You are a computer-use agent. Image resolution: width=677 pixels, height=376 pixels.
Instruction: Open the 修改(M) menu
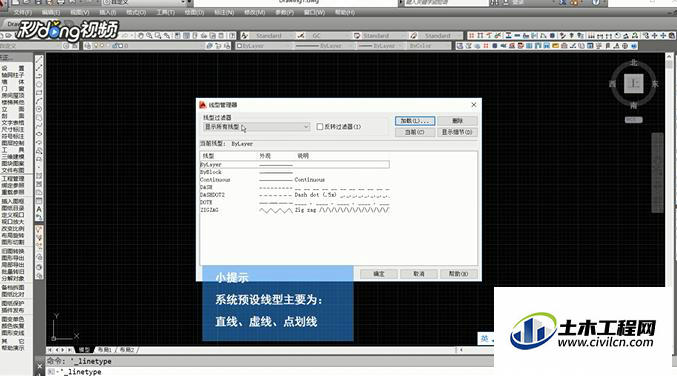tap(255, 13)
